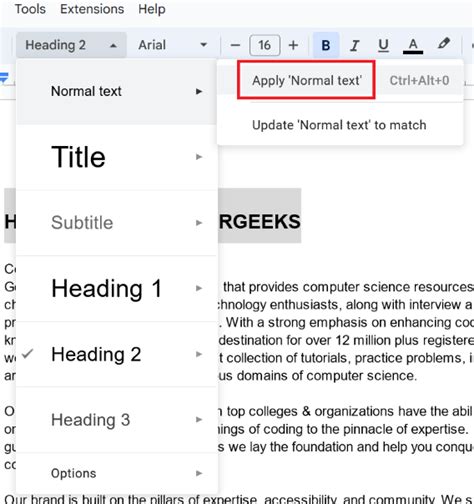Open the Help menu
Image resolution: width=474 pixels, height=504 pixels.
pyautogui.click(x=152, y=9)
